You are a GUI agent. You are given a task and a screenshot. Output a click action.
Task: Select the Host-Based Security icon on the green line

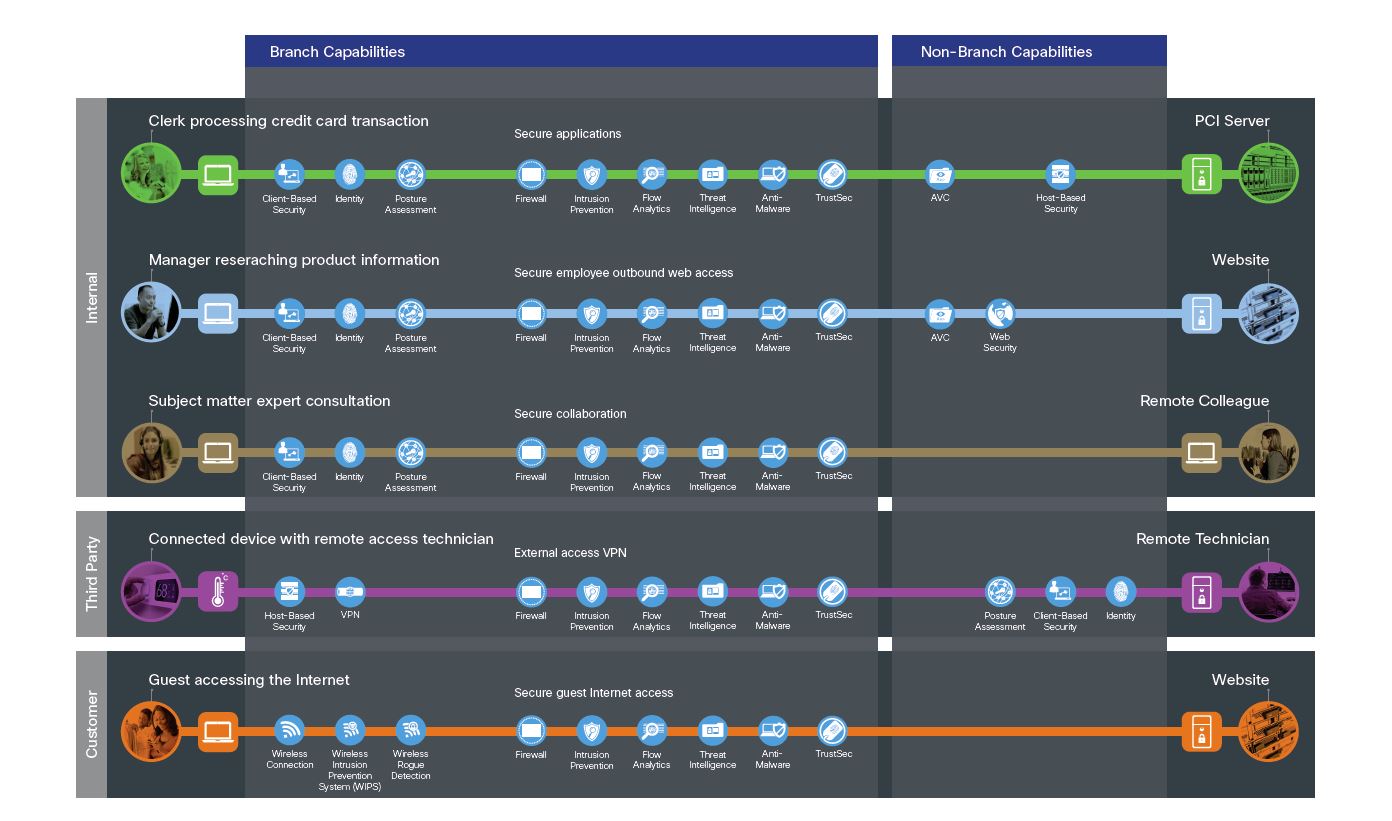[1060, 175]
